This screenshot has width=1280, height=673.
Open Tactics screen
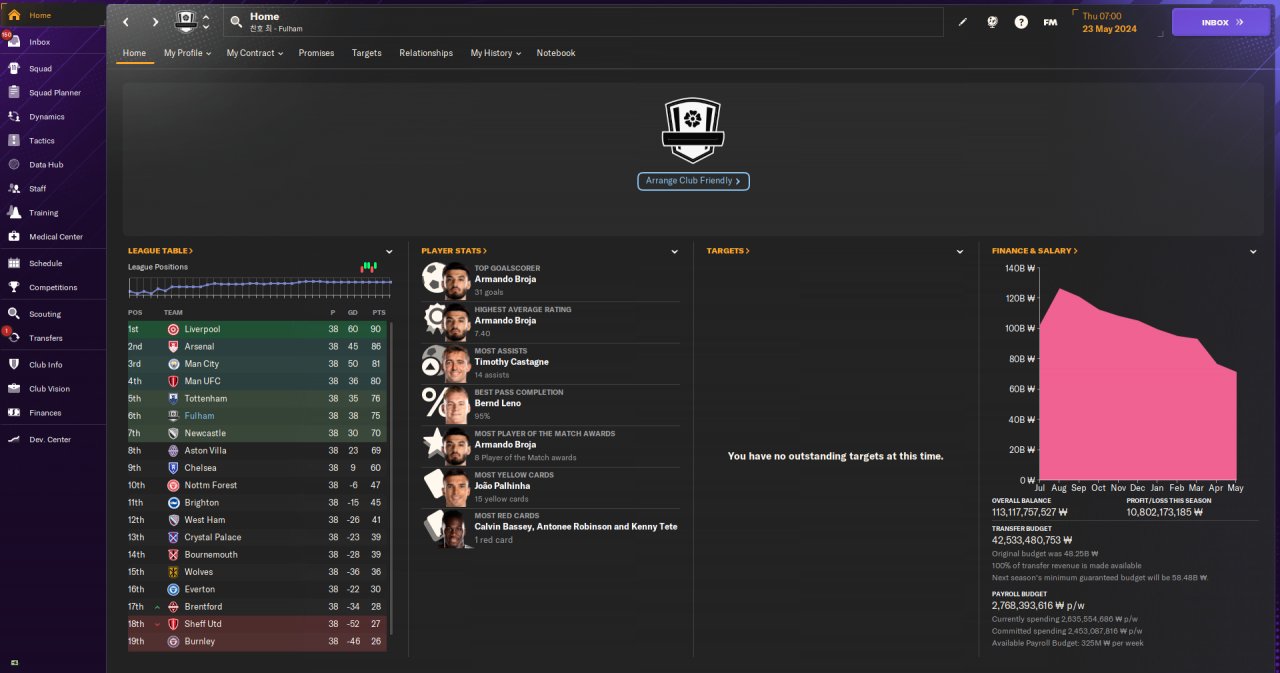42,141
